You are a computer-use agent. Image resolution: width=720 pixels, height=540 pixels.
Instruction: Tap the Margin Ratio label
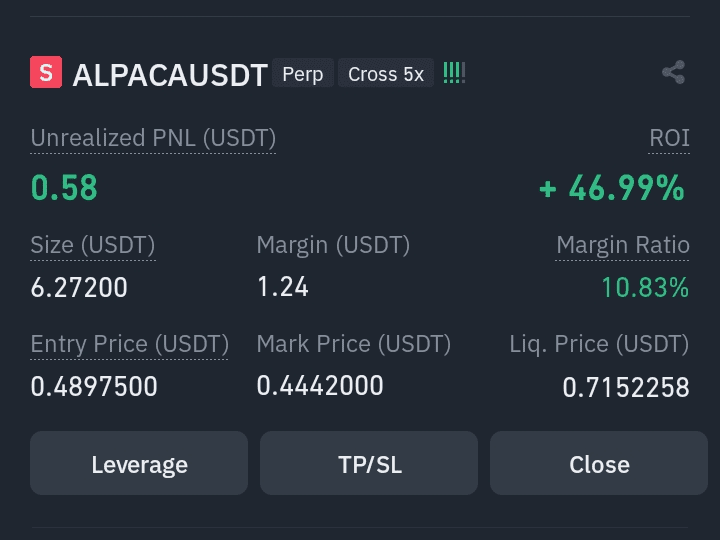click(623, 245)
